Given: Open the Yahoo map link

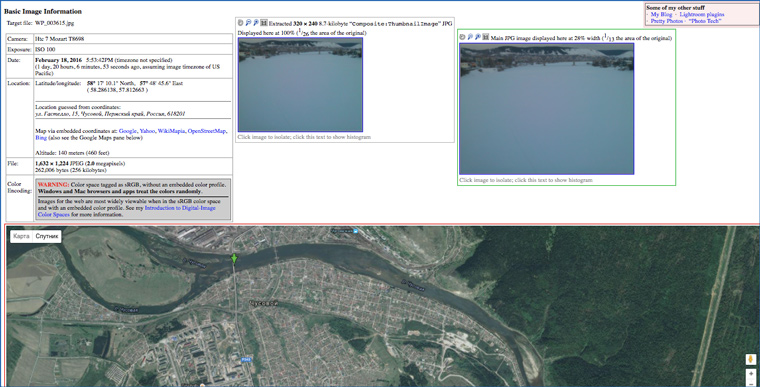Looking at the screenshot, I should (147, 131).
